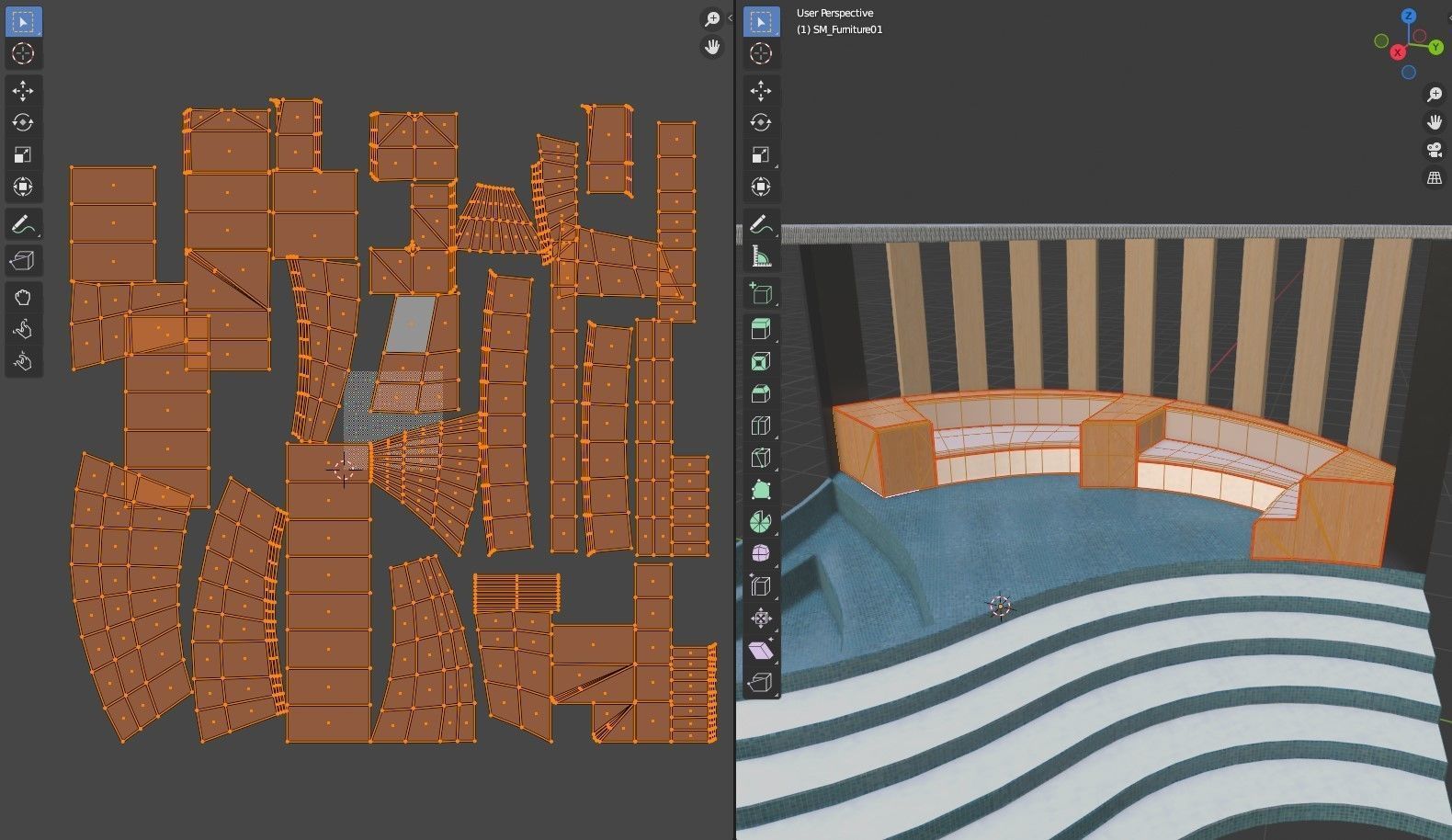Select the Spin tool

pos(761,522)
